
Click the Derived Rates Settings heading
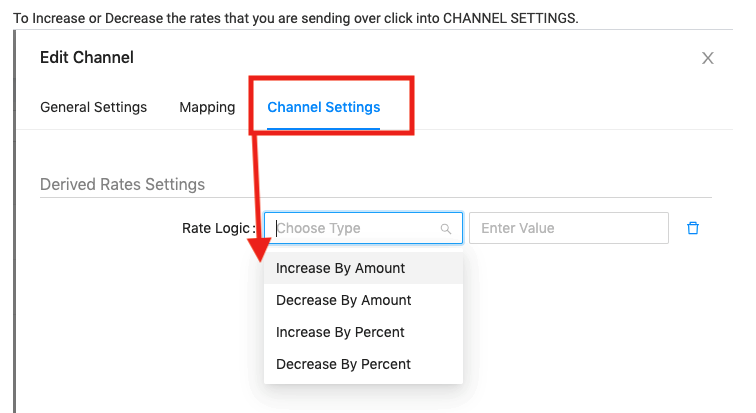click(122, 184)
